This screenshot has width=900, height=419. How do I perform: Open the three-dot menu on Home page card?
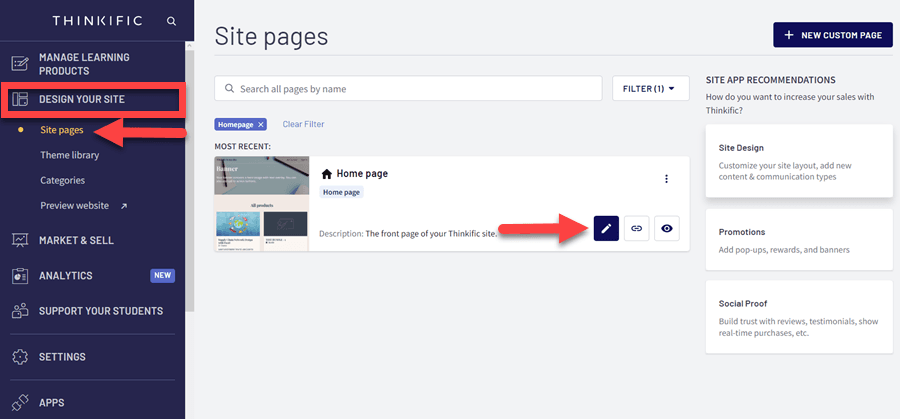click(667, 179)
